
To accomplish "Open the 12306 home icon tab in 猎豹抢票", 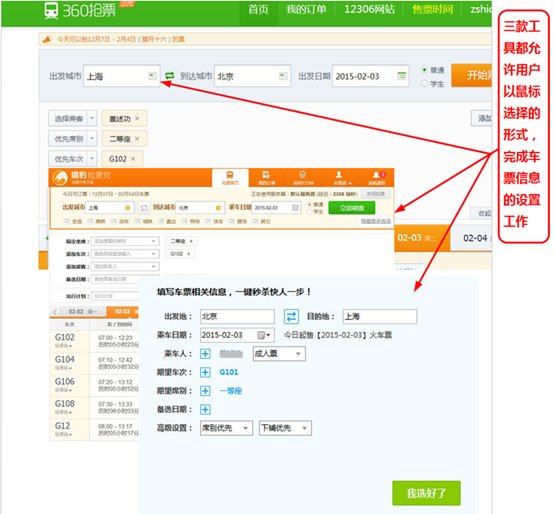I will coord(302,177).
